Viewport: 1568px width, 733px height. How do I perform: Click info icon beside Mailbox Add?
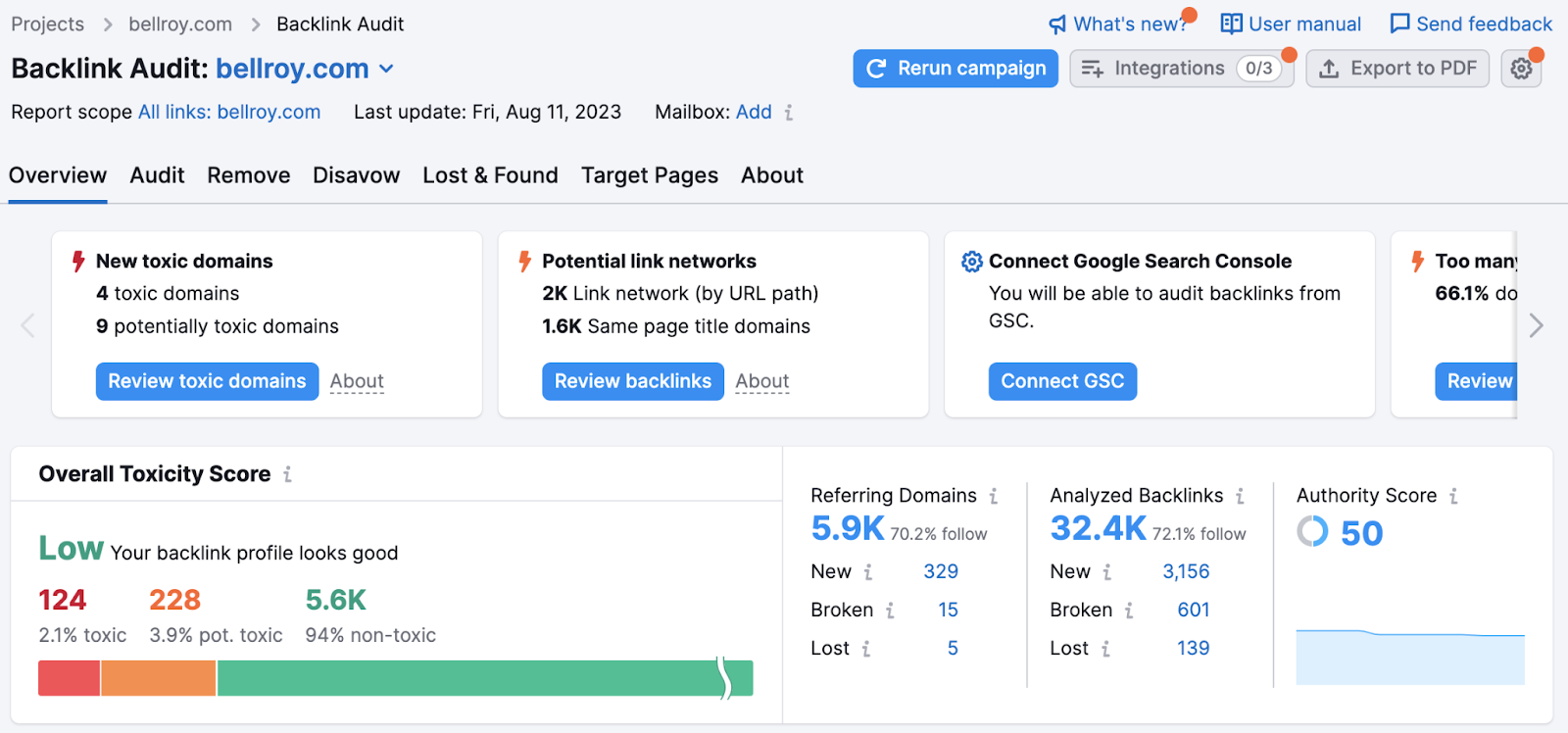click(789, 113)
